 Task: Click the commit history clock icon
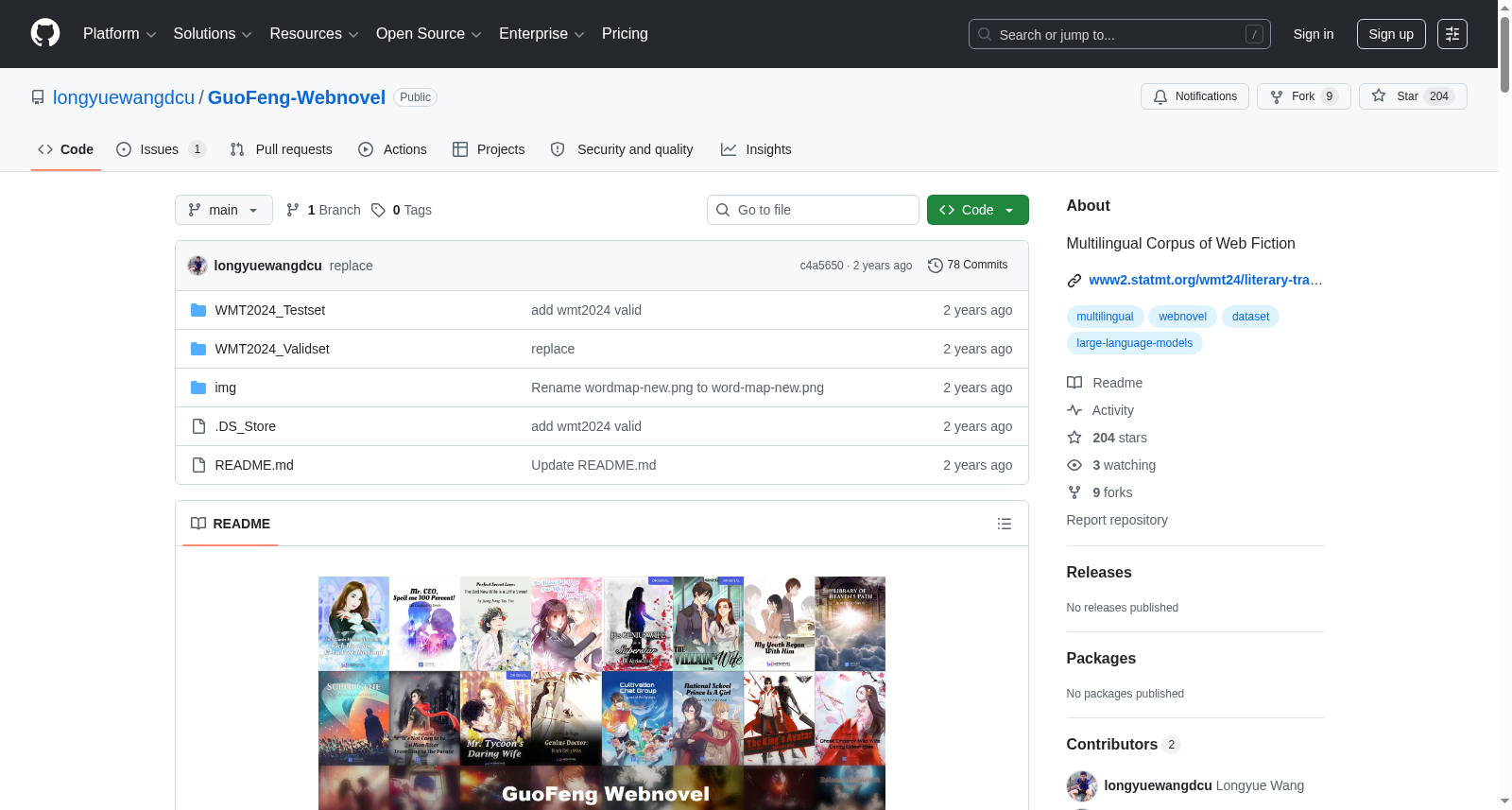936,266
